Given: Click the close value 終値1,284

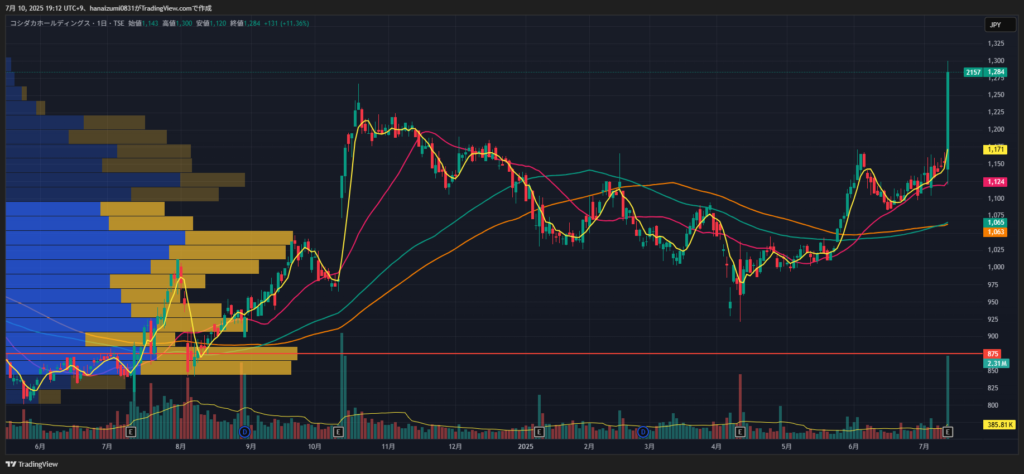Looking at the screenshot, I should 246,23.
